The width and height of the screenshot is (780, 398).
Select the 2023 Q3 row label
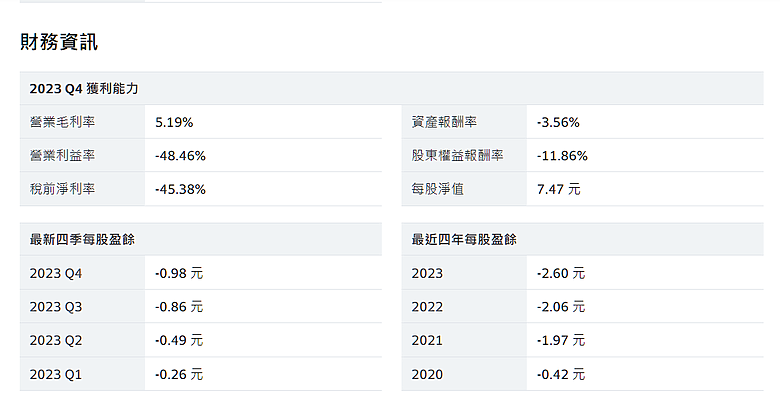coord(56,307)
